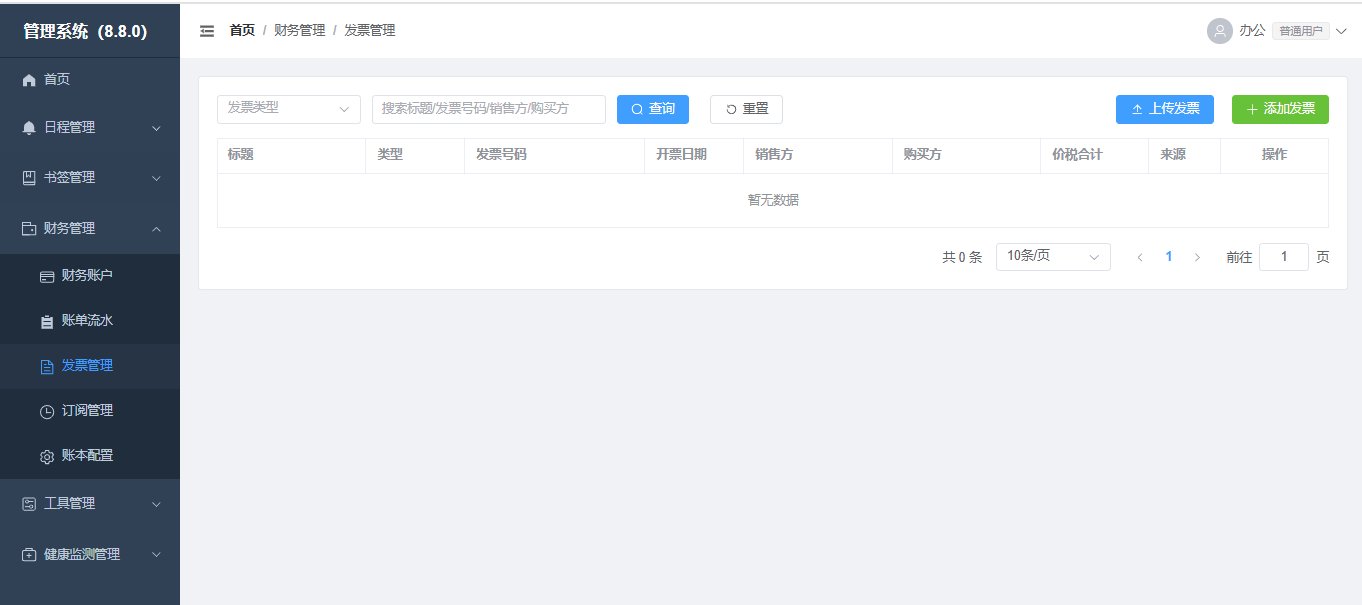Click the clipboard icon beside 账单流水
Image resolution: width=1362 pixels, height=605 pixels.
point(47,322)
